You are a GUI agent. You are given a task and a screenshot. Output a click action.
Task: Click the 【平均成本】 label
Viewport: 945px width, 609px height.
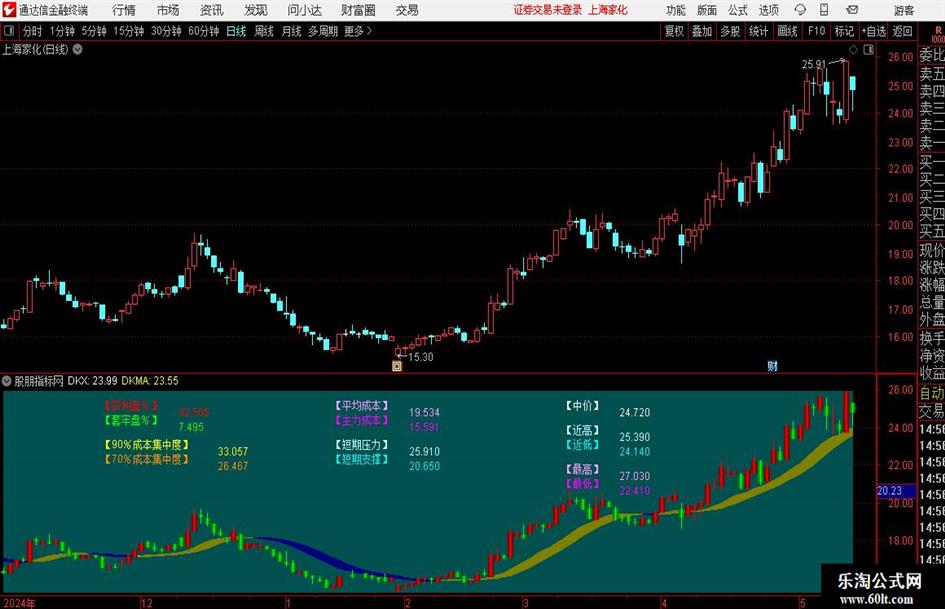pyautogui.click(x=362, y=405)
